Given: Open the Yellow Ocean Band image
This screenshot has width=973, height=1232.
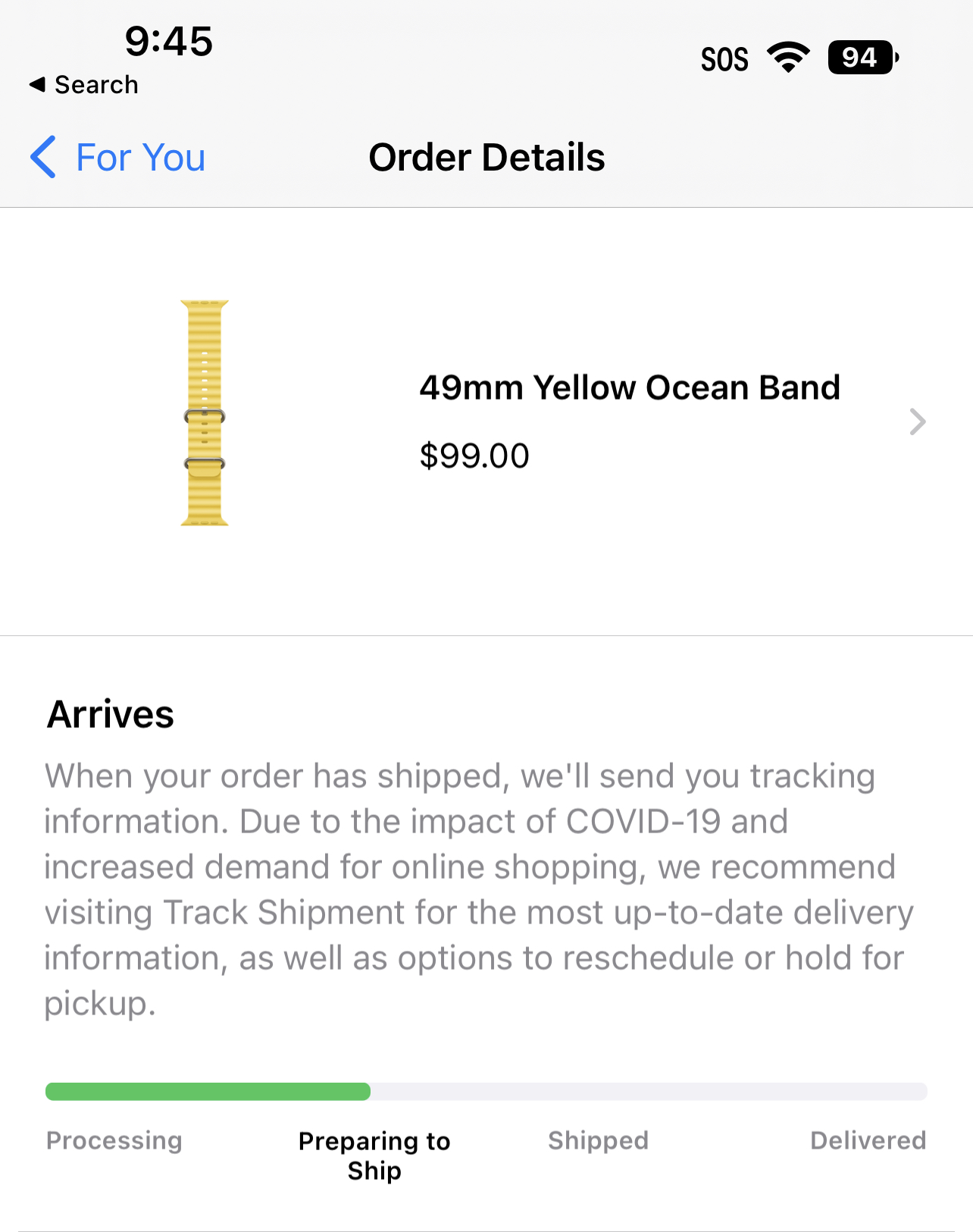Looking at the screenshot, I should [x=205, y=412].
